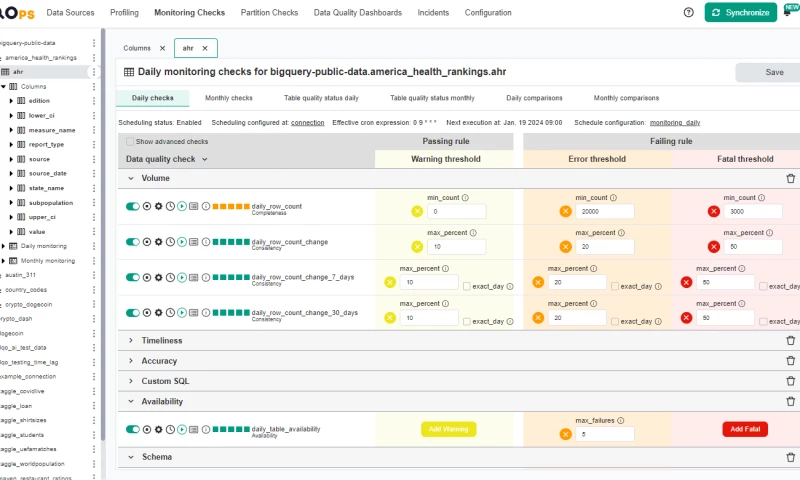Click the Add Fatal button
Image resolution: width=800 pixels, height=480 pixels.
pos(745,429)
